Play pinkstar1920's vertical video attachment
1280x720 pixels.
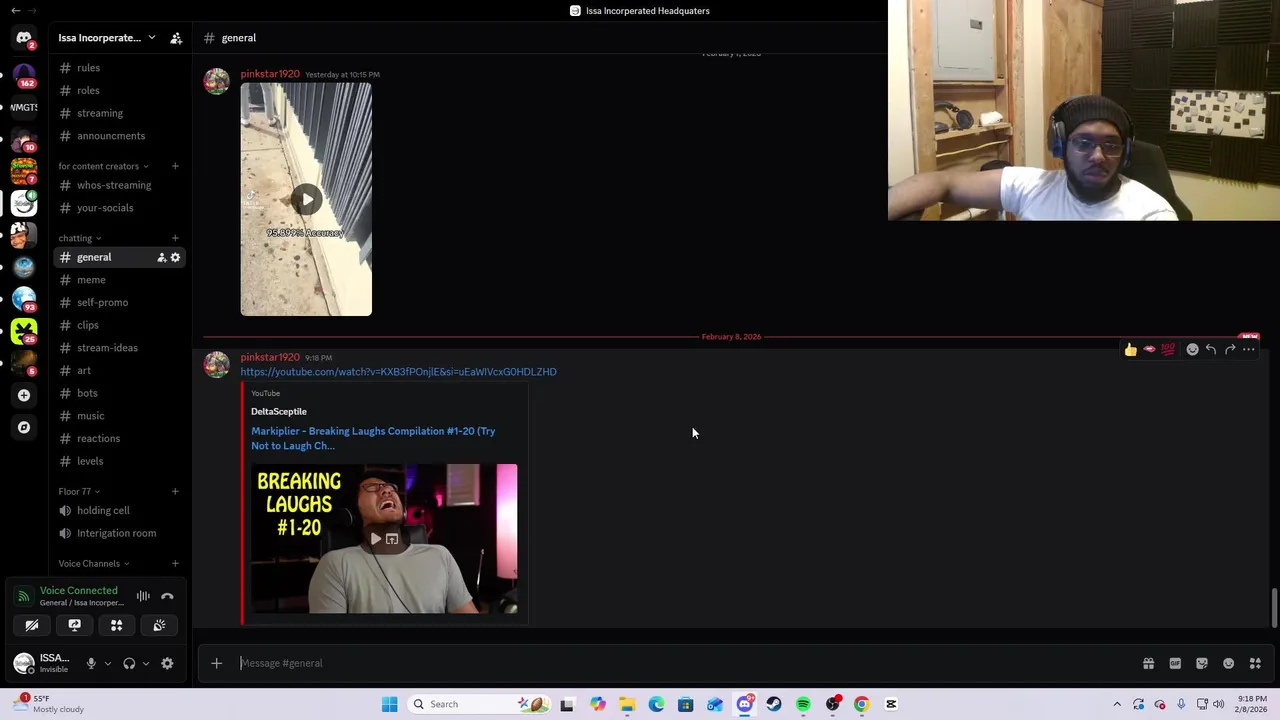[x=306, y=199]
